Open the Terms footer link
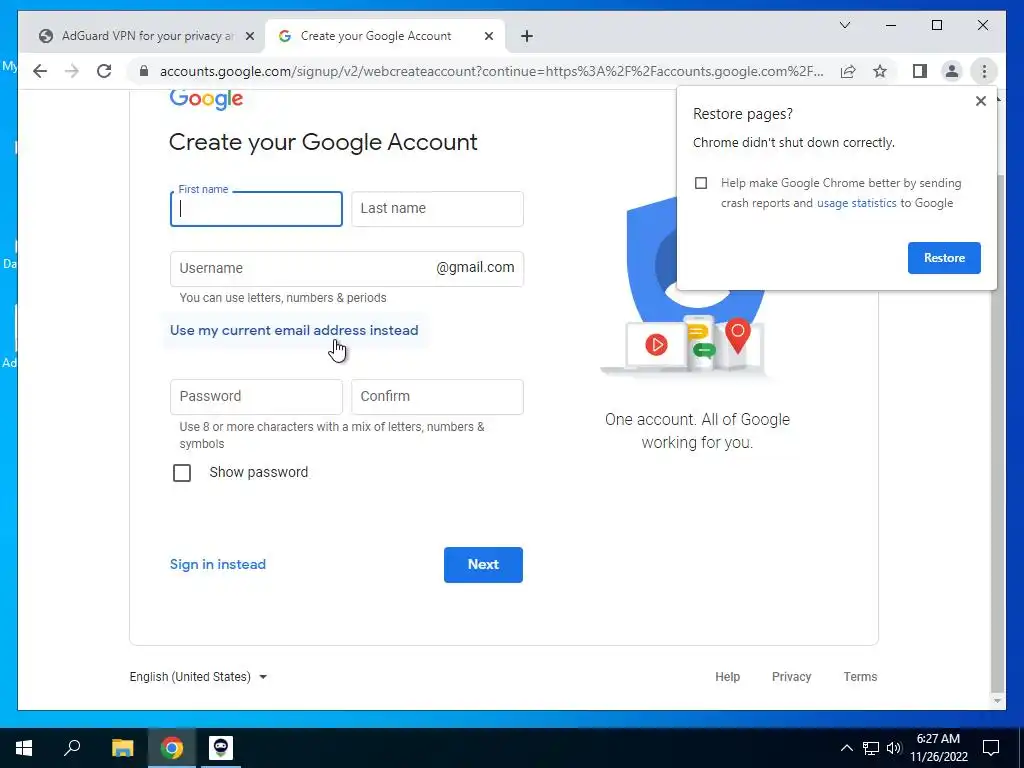The height and width of the screenshot is (768, 1024). pos(860,677)
